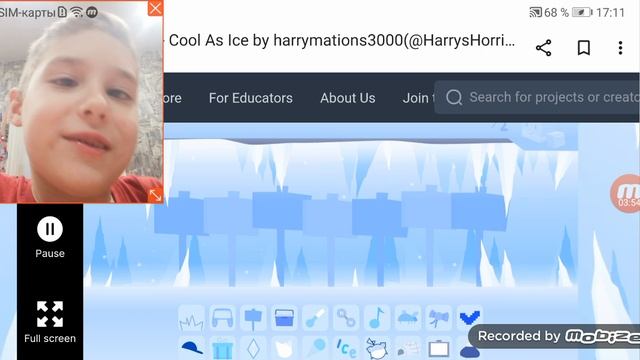Select the cooler box icon
This screenshot has height=360, width=640.
click(284, 318)
